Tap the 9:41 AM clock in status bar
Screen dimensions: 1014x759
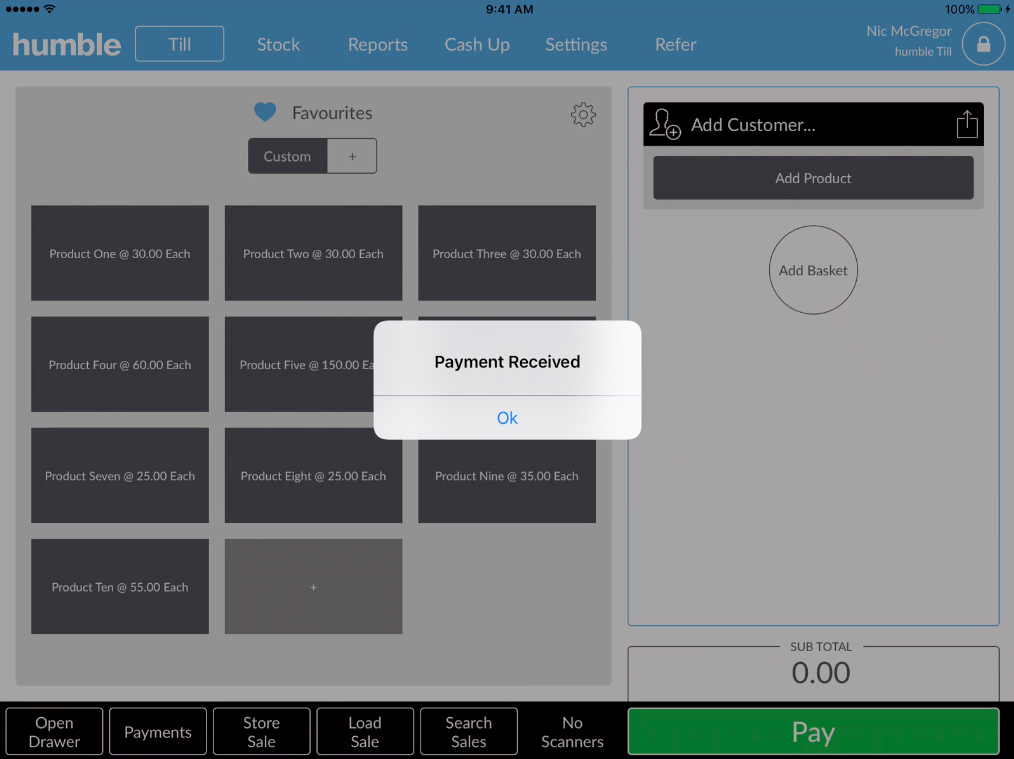tap(510, 9)
